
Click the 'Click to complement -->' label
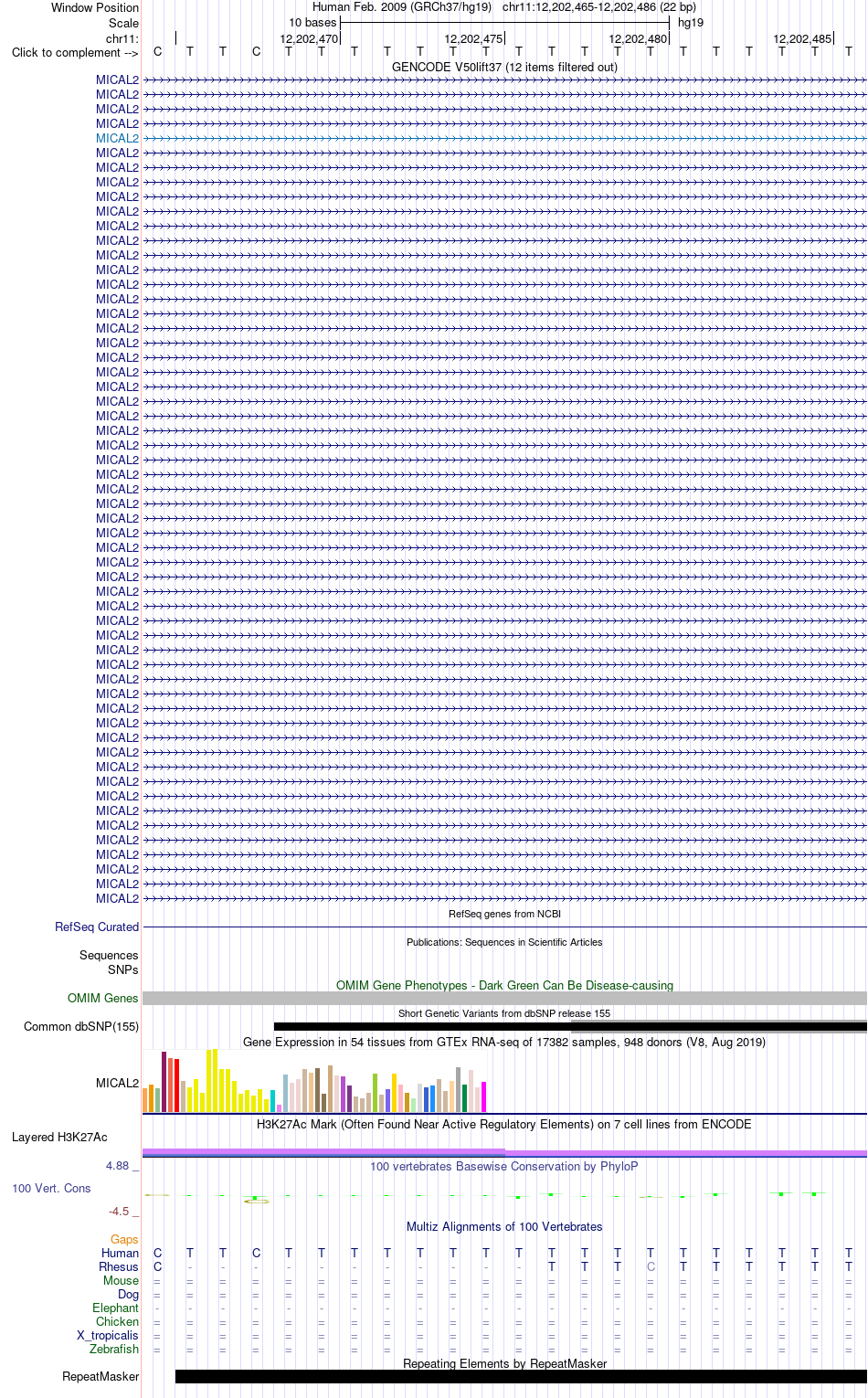tap(75, 52)
